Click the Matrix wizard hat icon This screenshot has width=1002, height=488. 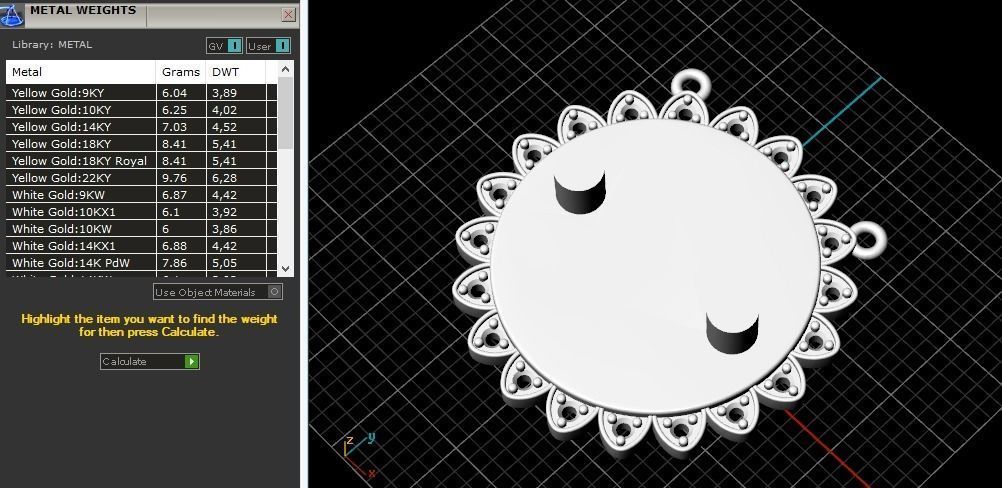click(x=11, y=14)
